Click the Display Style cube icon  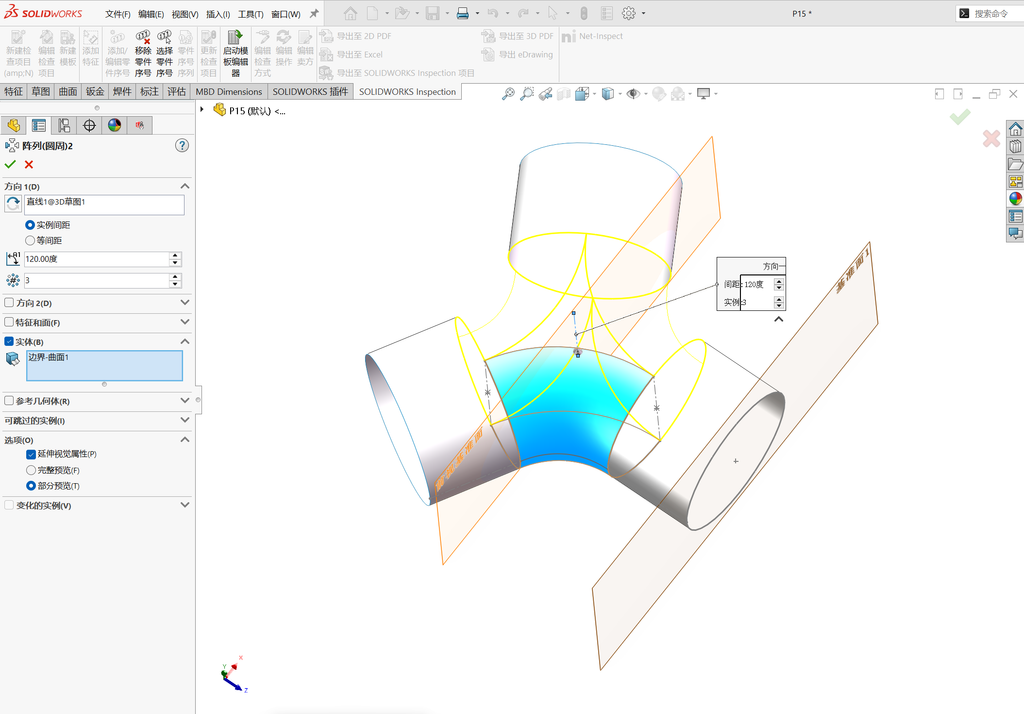click(607, 94)
